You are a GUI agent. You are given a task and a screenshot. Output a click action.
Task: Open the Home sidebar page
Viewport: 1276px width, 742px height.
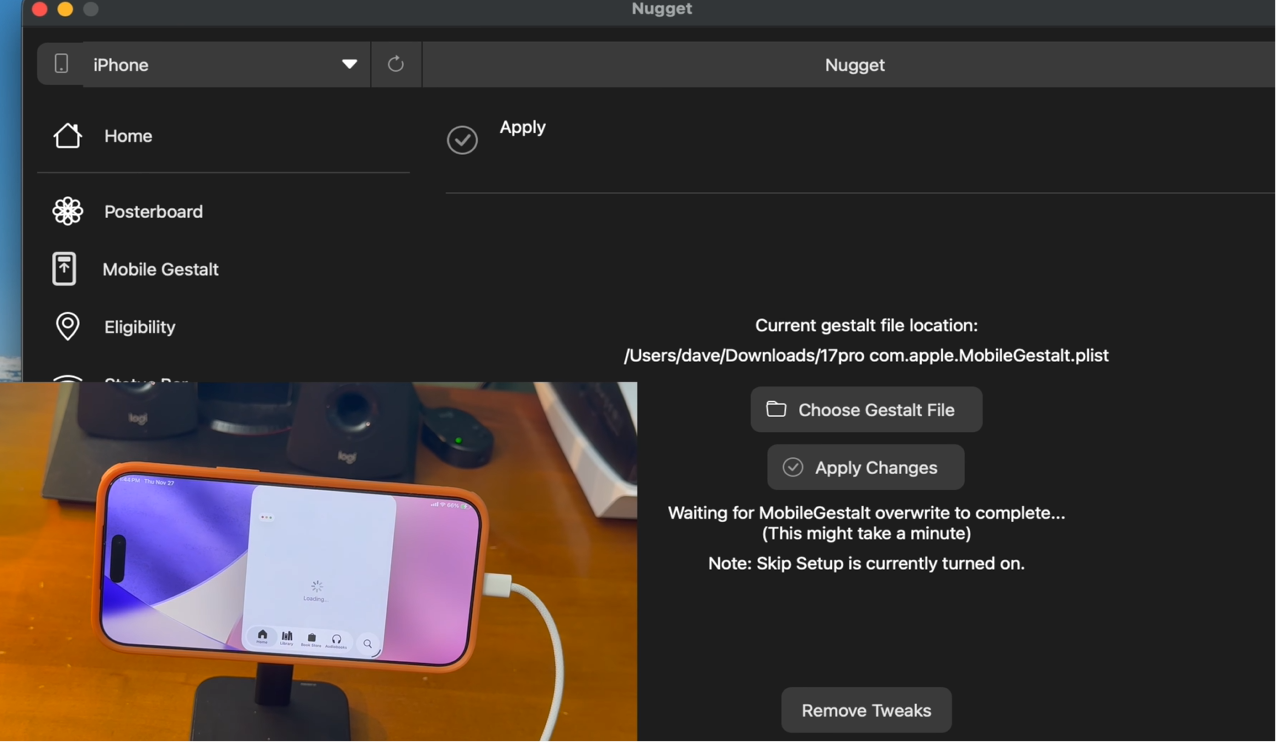128,136
